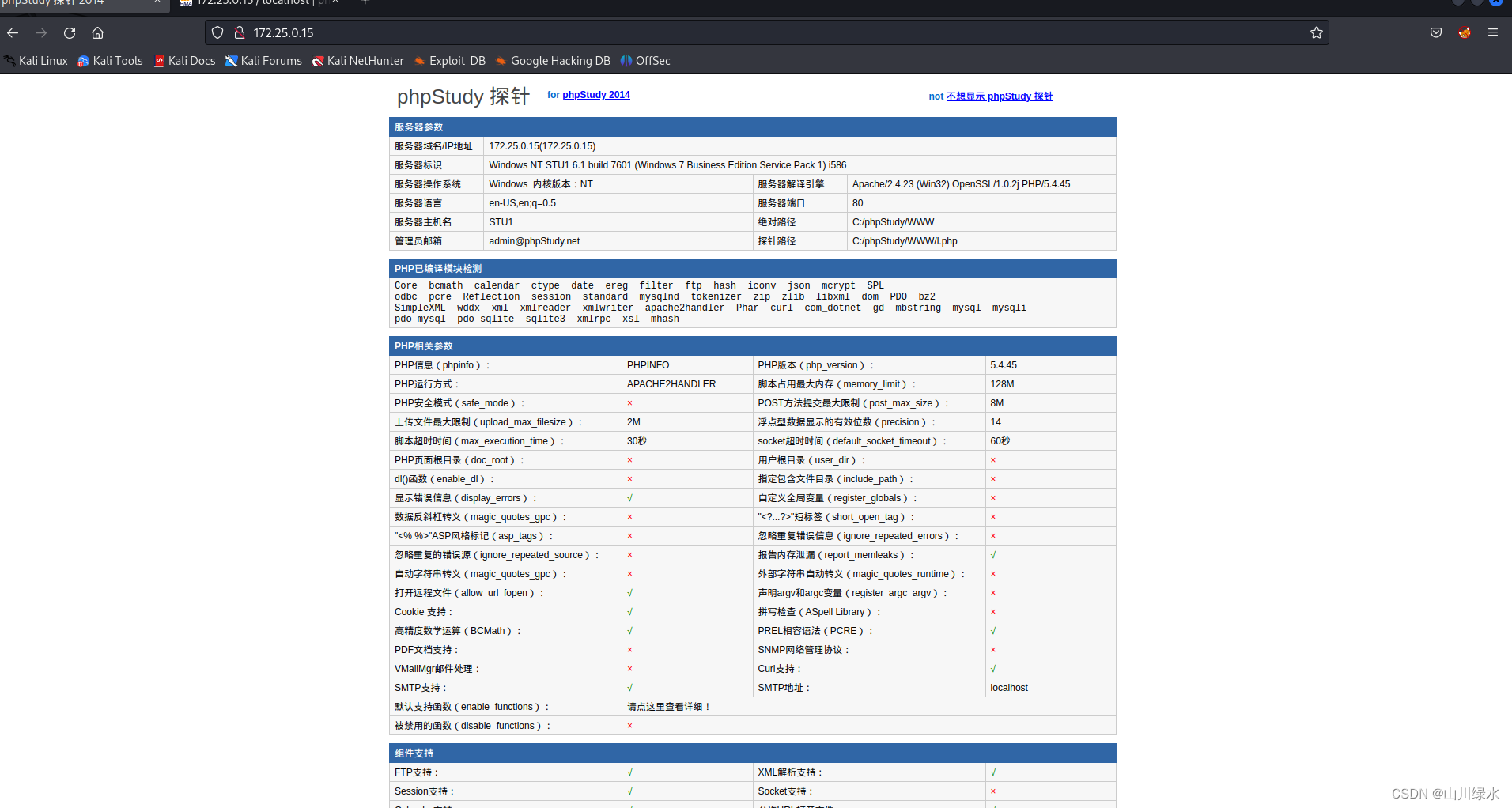Open the PHPINFO link
The image size is (1512, 808).
click(x=648, y=365)
